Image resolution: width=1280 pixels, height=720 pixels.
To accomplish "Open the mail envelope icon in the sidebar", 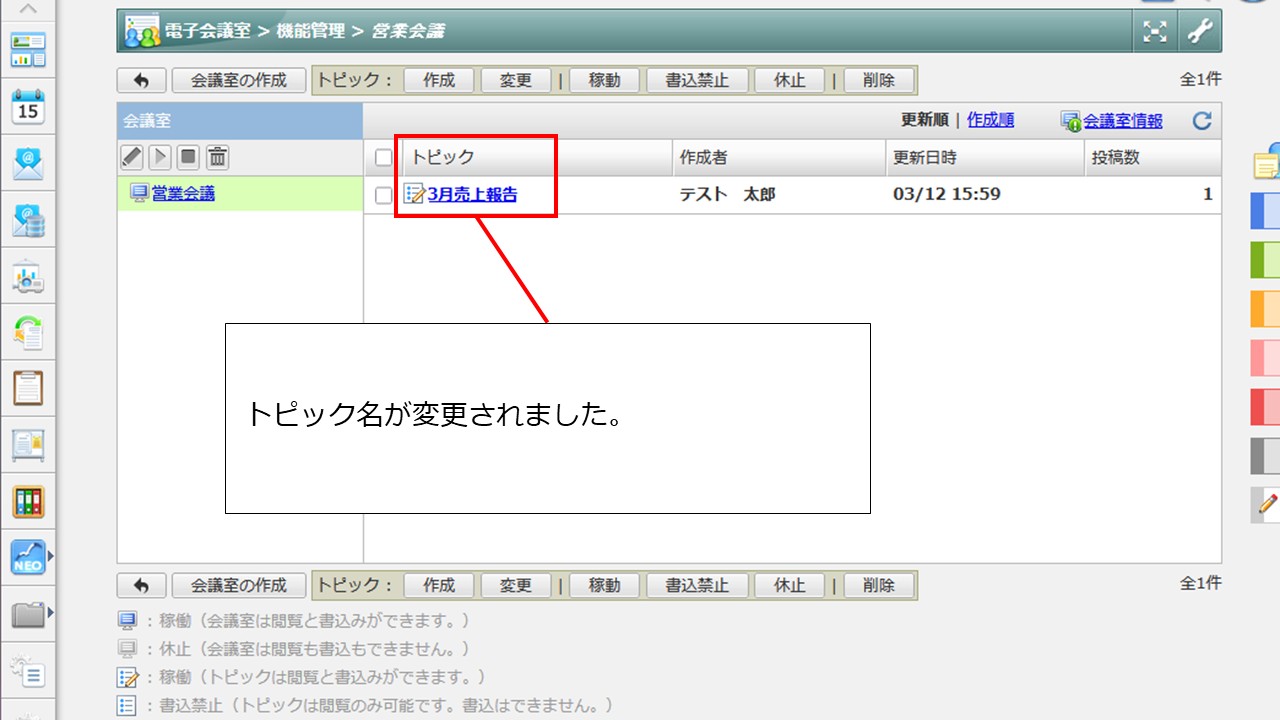I will click(28, 163).
